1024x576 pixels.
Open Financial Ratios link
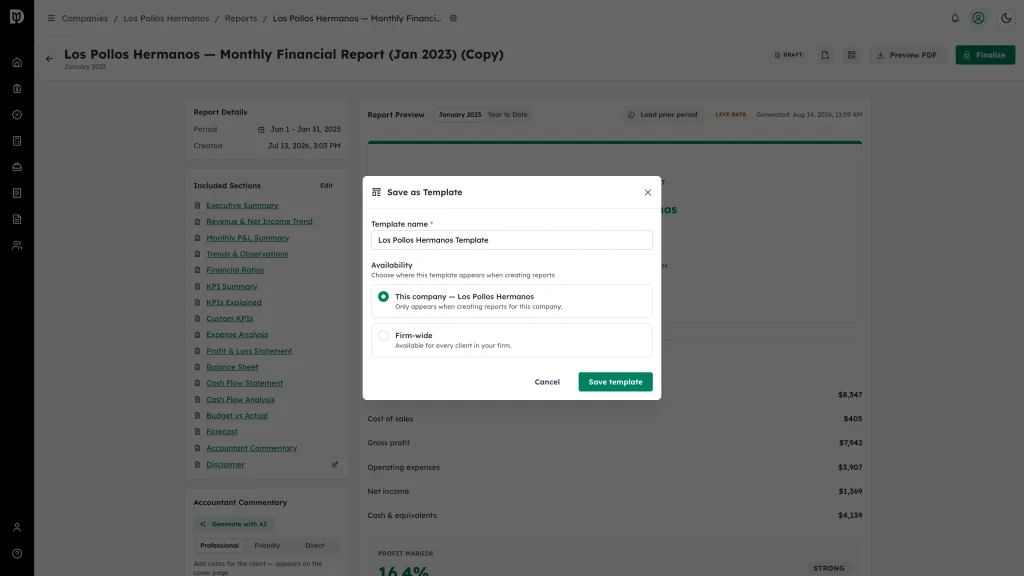click(235, 270)
